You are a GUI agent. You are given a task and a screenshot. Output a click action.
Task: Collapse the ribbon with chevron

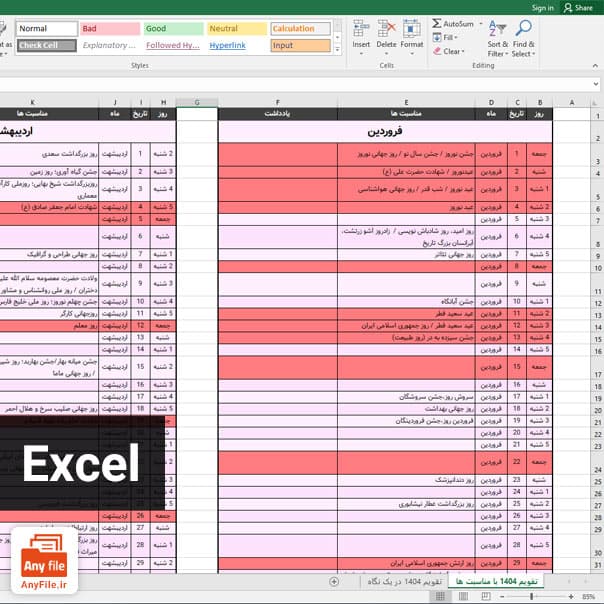[595, 66]
